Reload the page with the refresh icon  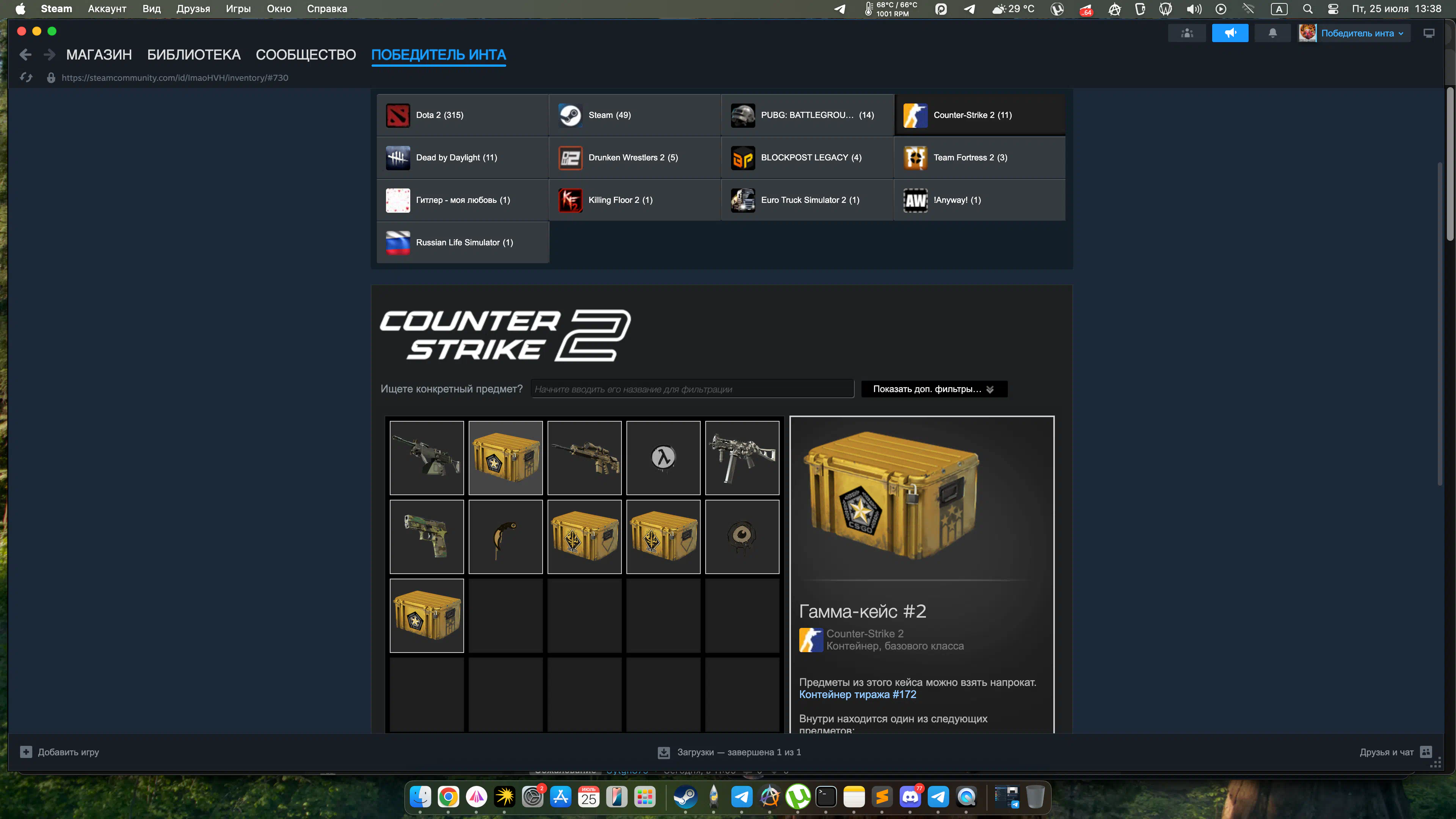[26, 77]
